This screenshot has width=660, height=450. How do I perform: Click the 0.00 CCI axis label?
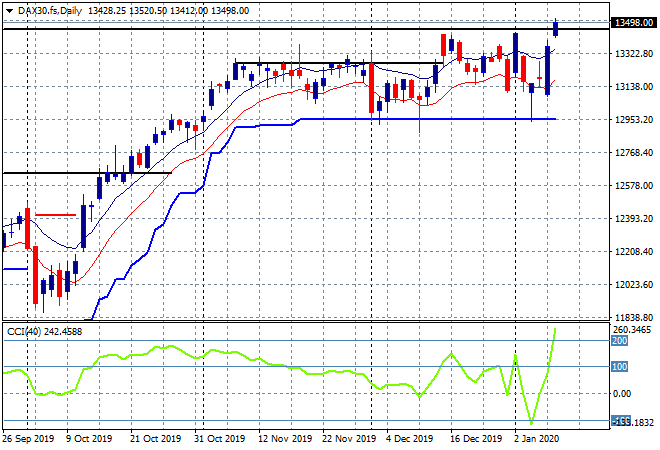622,394
